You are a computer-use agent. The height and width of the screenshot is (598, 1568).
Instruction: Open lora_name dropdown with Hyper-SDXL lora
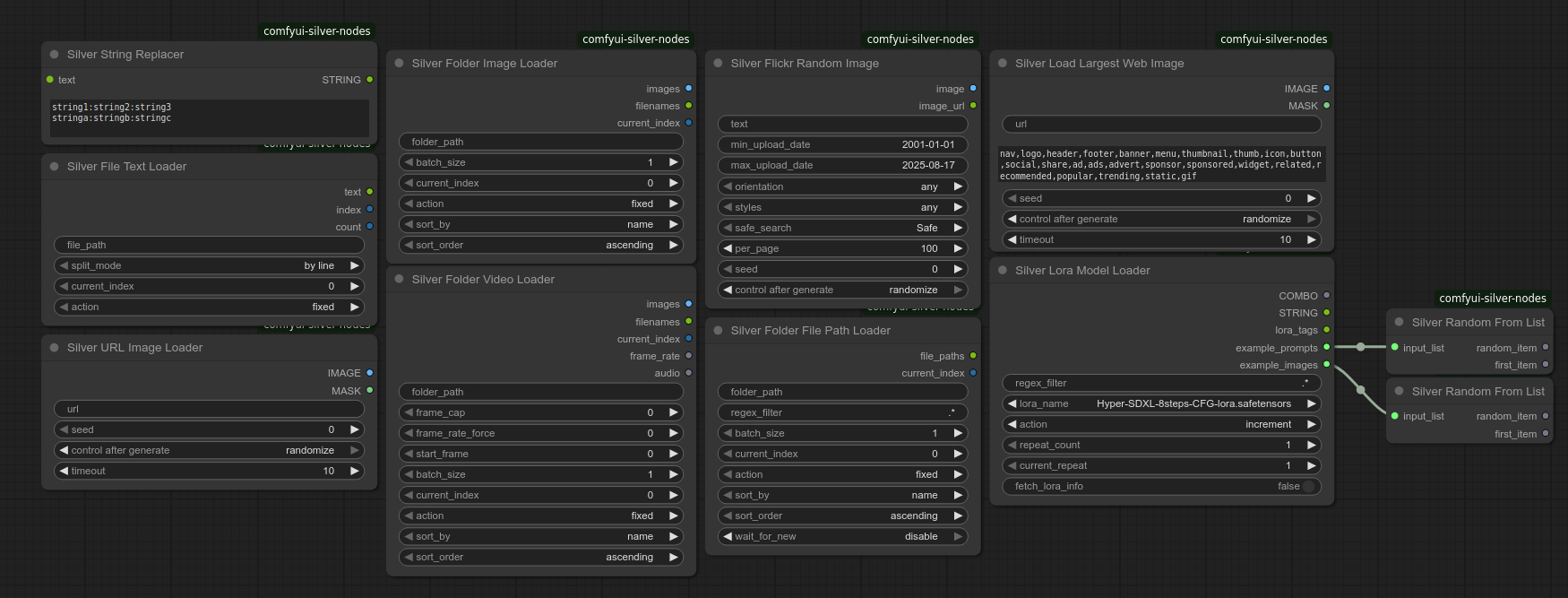[1162, 404]
